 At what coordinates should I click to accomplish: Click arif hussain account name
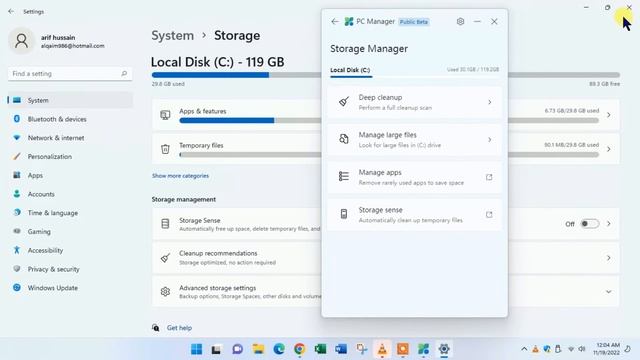[x=58, y=38]
